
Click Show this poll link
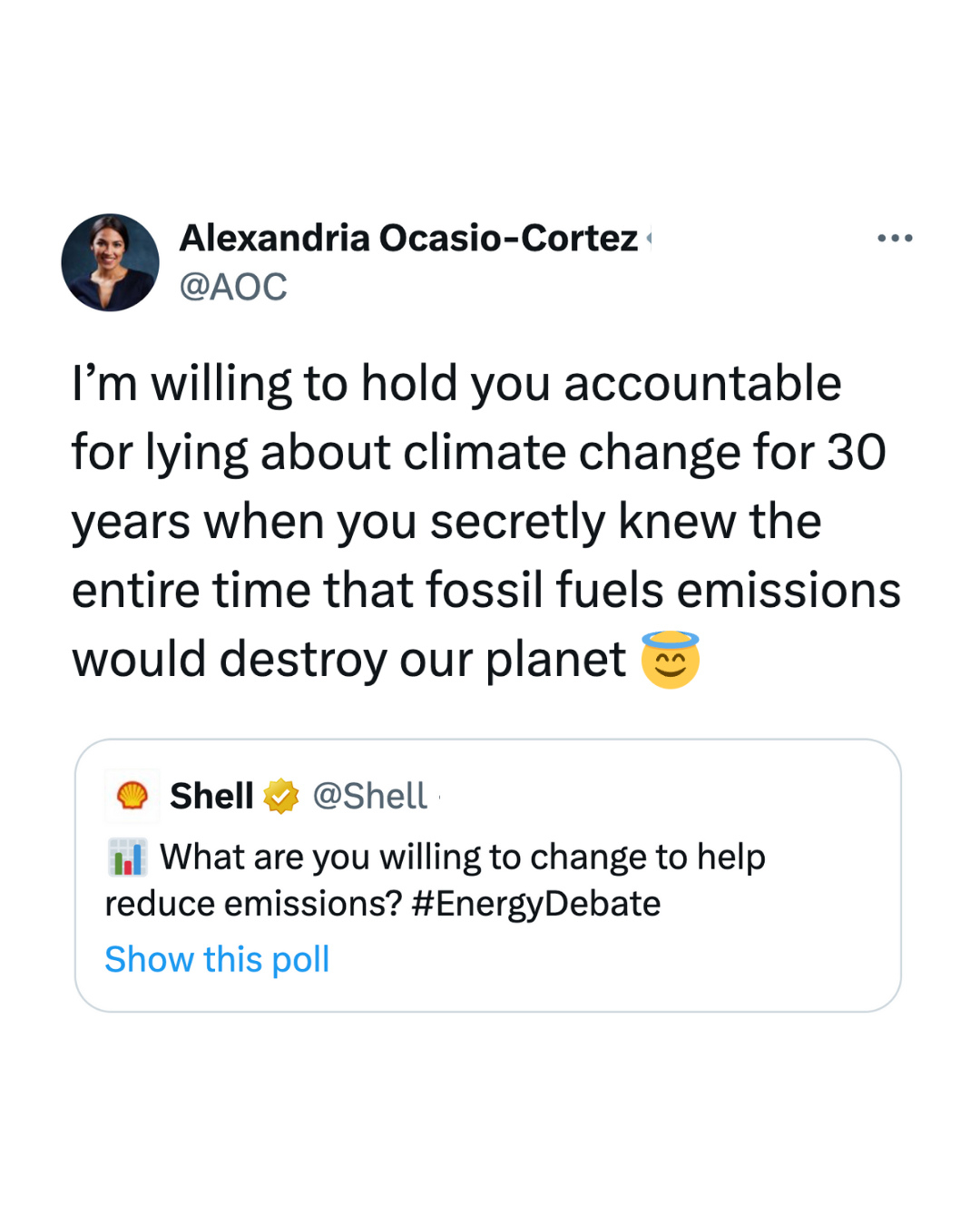tap(217, 959)
